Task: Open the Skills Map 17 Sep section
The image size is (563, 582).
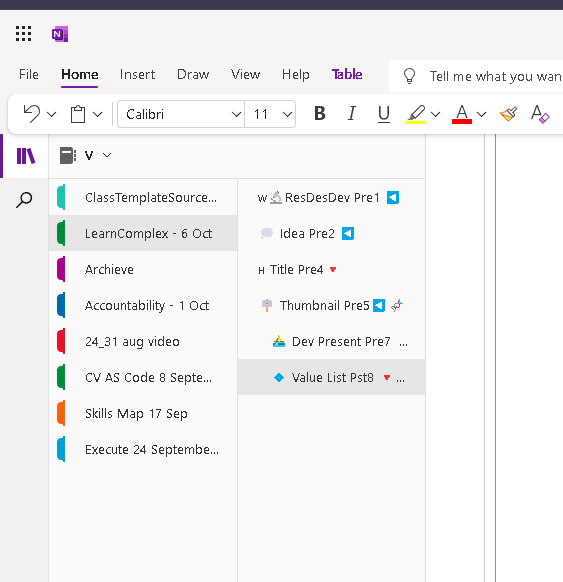Action: pos(143,413)
